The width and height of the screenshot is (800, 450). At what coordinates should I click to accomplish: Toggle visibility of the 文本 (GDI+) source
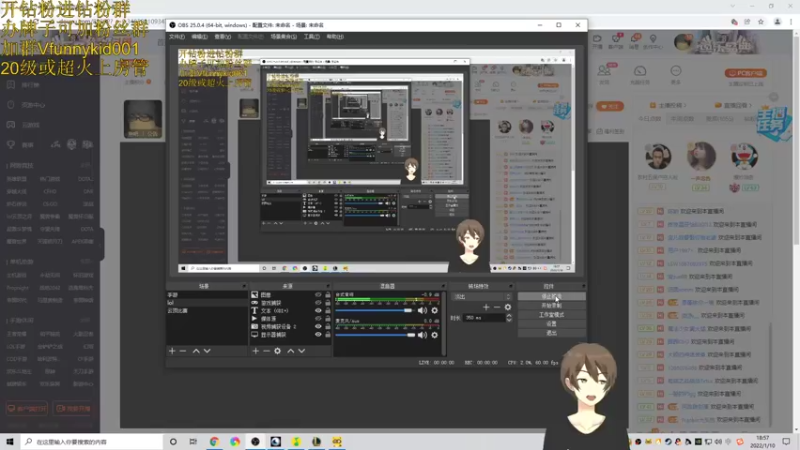coord(318,311)
